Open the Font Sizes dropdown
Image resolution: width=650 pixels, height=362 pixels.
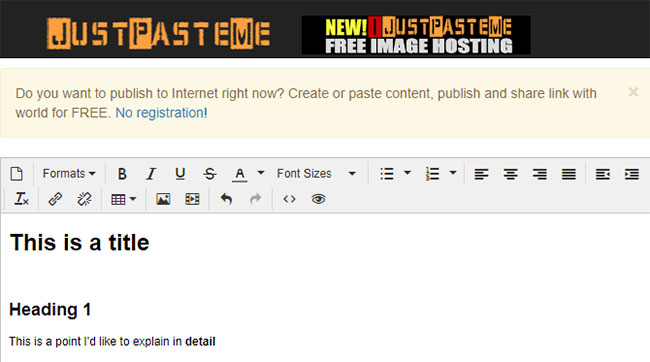tap(316, 174)
